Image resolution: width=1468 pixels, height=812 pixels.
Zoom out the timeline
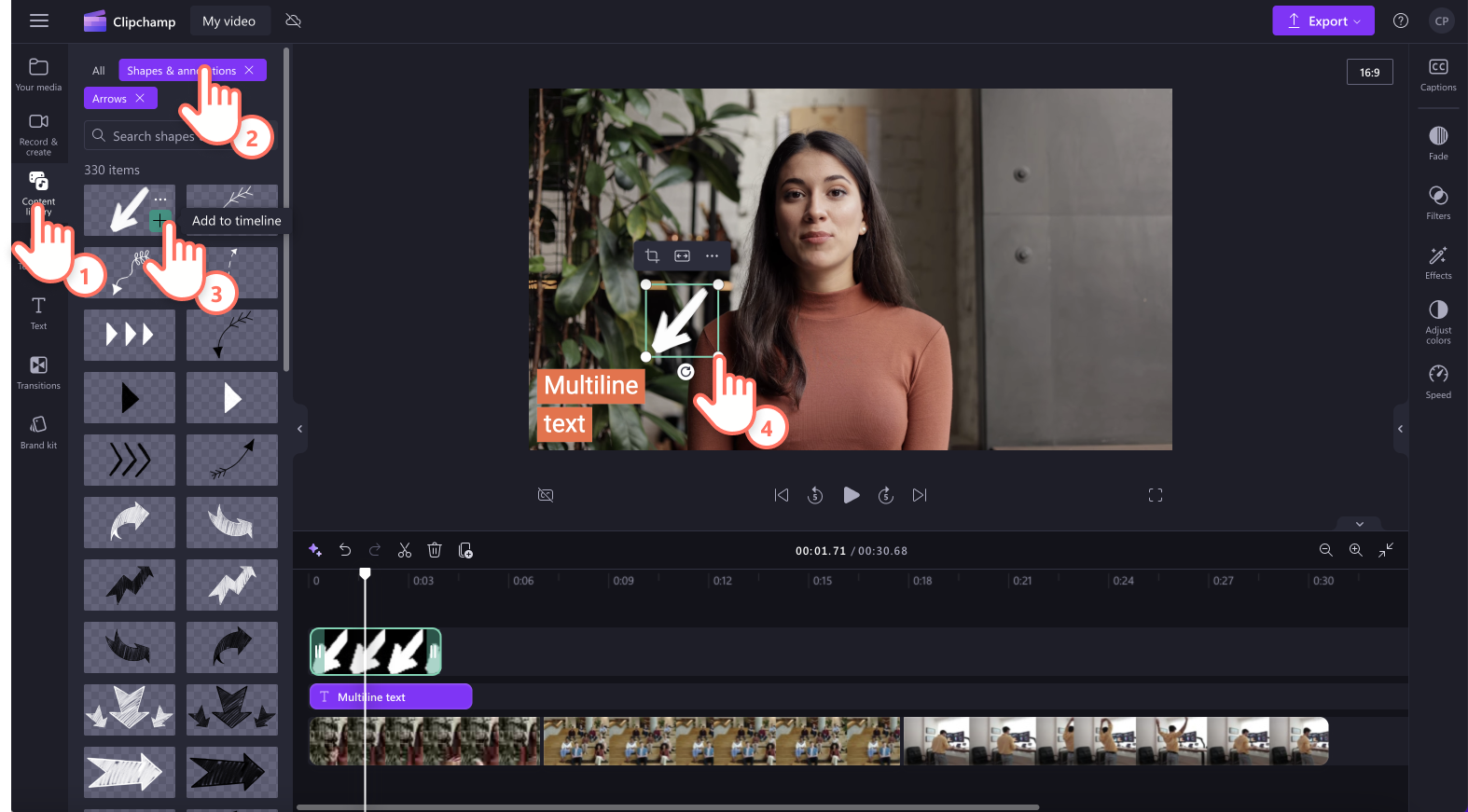click(1326, 550)
